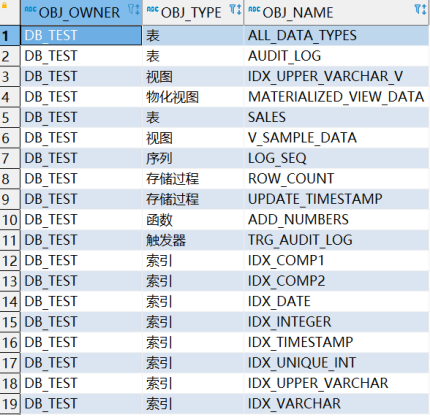Select row number 19 header
The image size is (430, 416).
coord(10,404)
